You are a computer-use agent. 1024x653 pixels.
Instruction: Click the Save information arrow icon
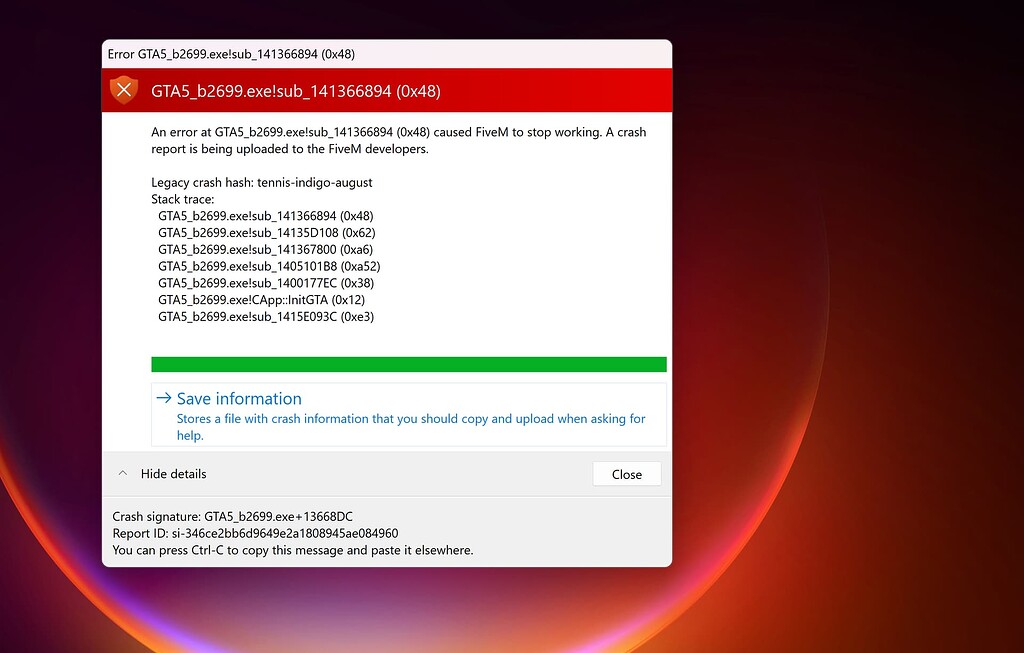[164, 398]
